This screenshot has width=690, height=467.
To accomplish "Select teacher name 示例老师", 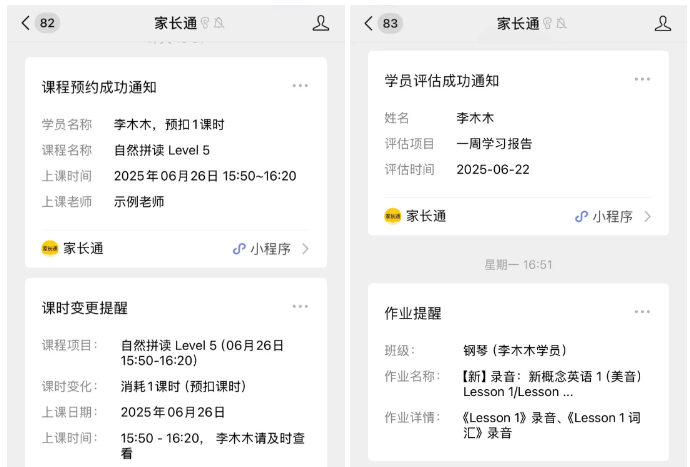I will (x=139, y=202).
